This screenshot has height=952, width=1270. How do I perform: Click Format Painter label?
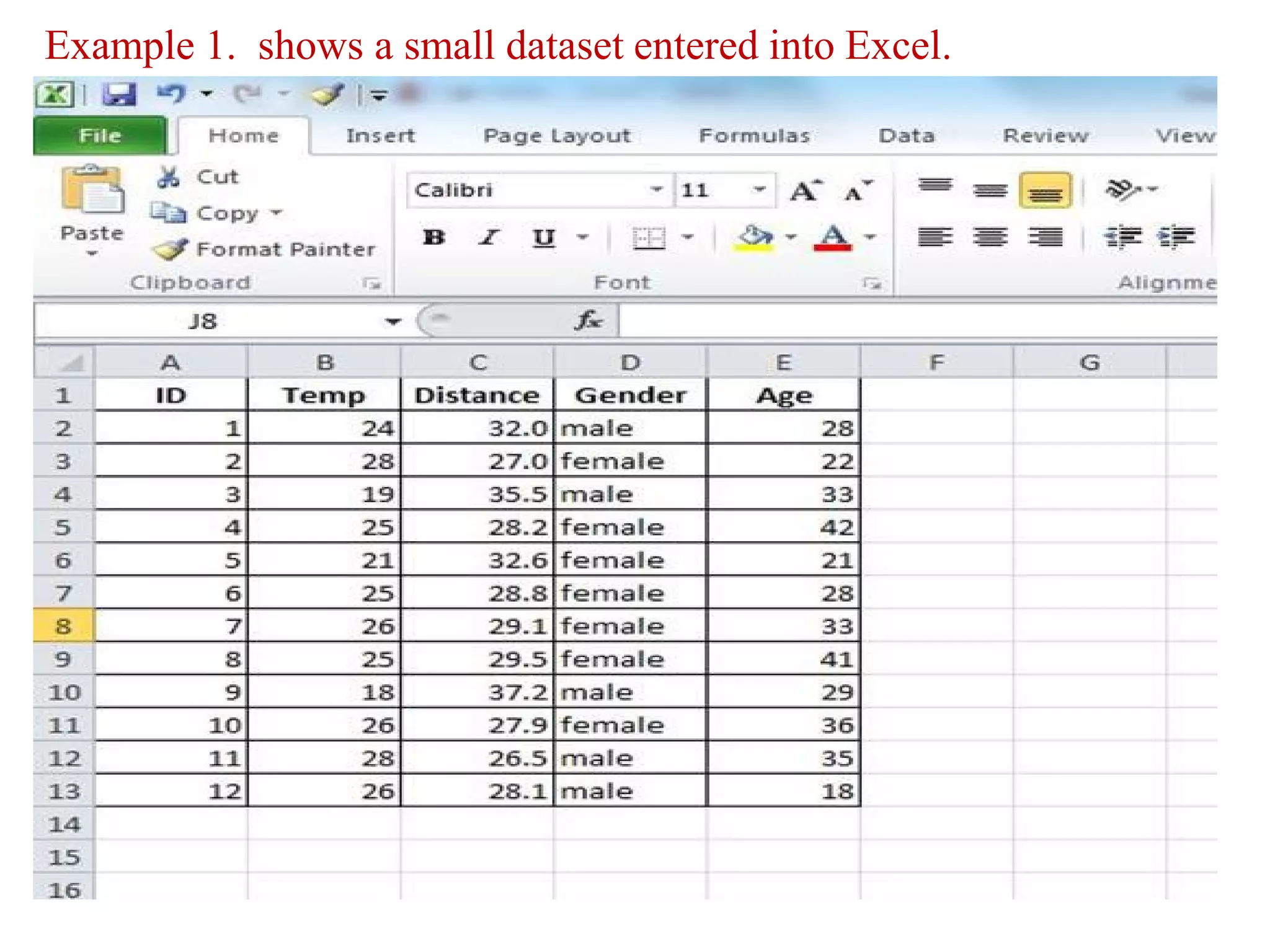(286, 250)
